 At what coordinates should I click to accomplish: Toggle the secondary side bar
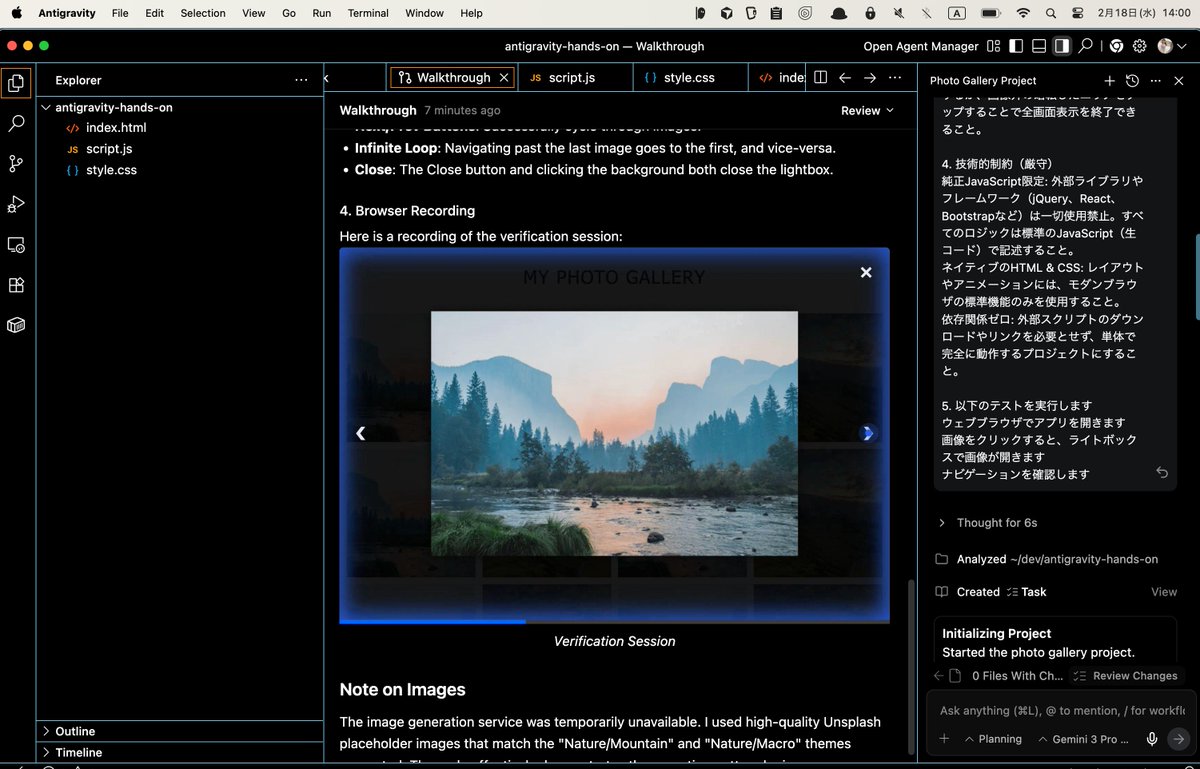pos(1062,46)
